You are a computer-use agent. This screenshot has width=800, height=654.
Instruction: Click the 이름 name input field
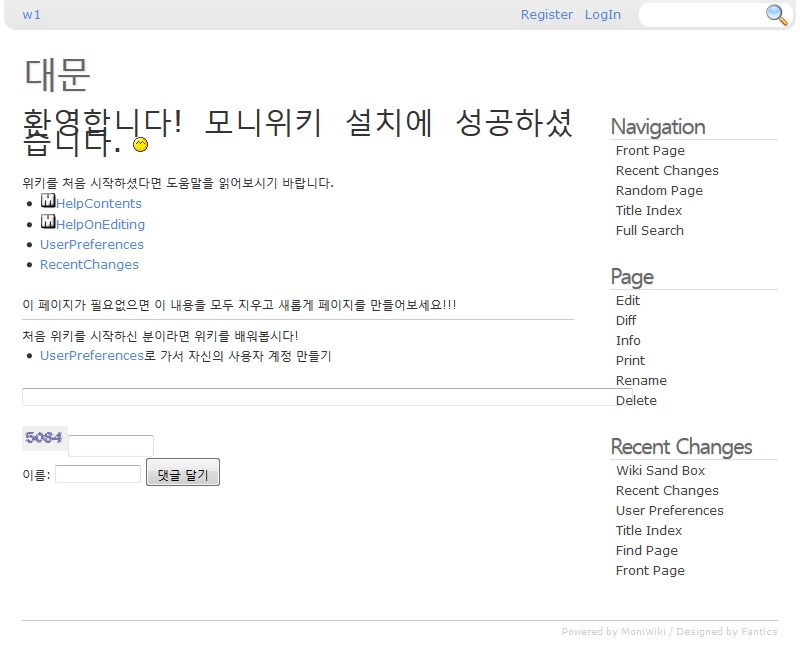point(98,474)
